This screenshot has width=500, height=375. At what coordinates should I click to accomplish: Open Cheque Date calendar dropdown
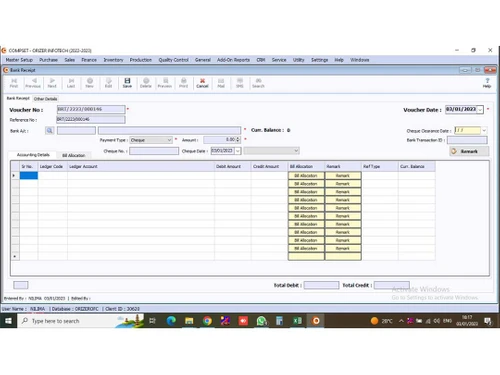click(238, 151)
